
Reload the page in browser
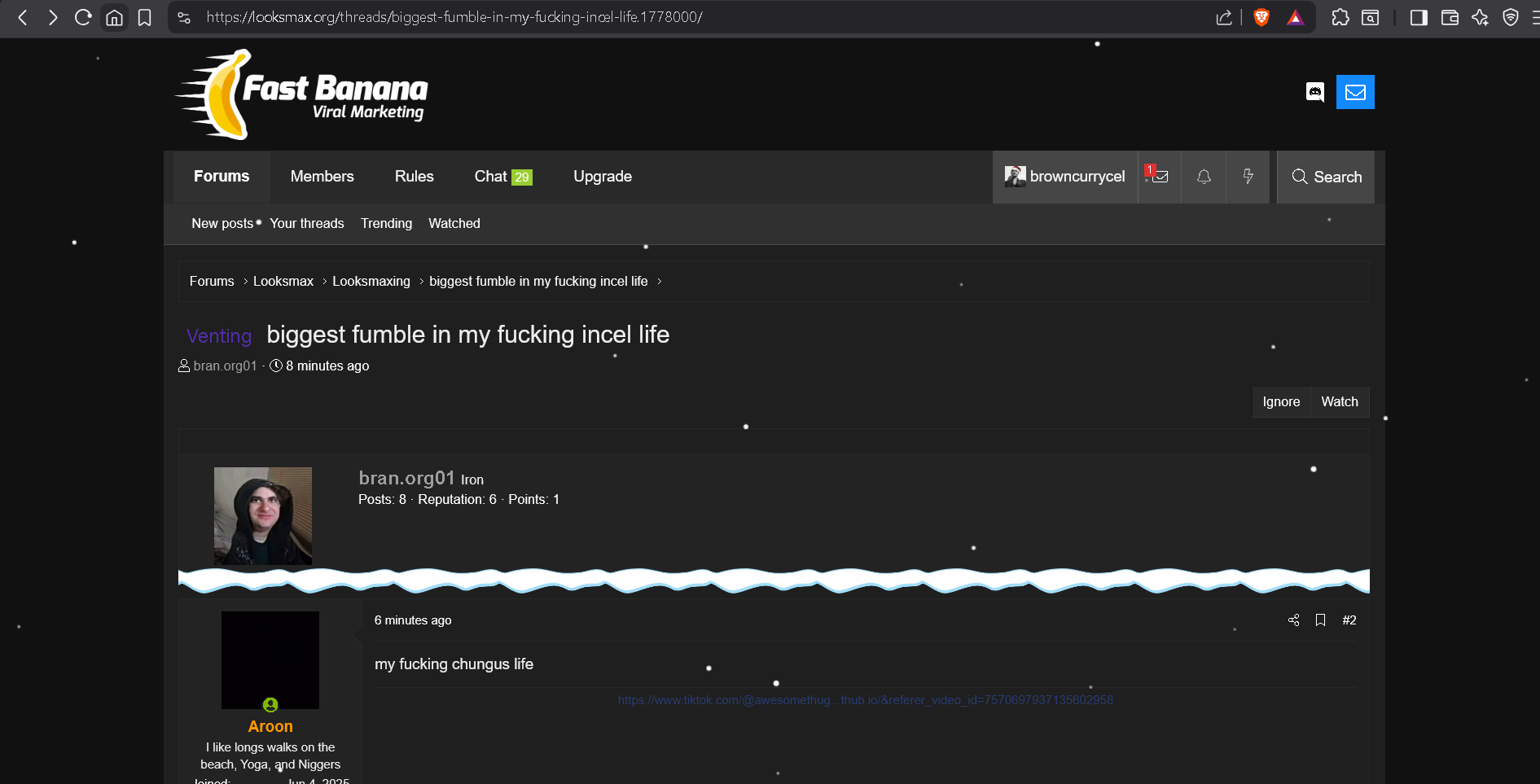click(83, 17)
